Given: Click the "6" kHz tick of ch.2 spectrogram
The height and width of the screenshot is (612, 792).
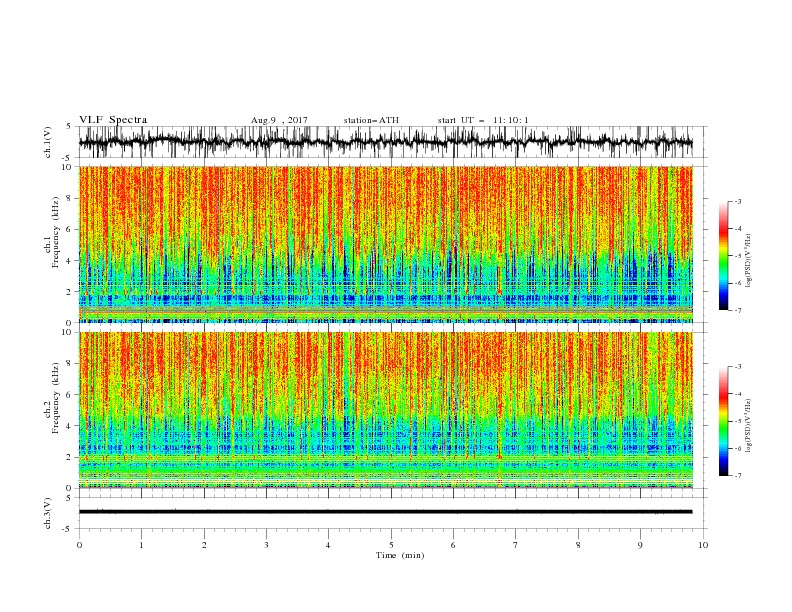Looking at the screenshot, I should click(70, 395).
